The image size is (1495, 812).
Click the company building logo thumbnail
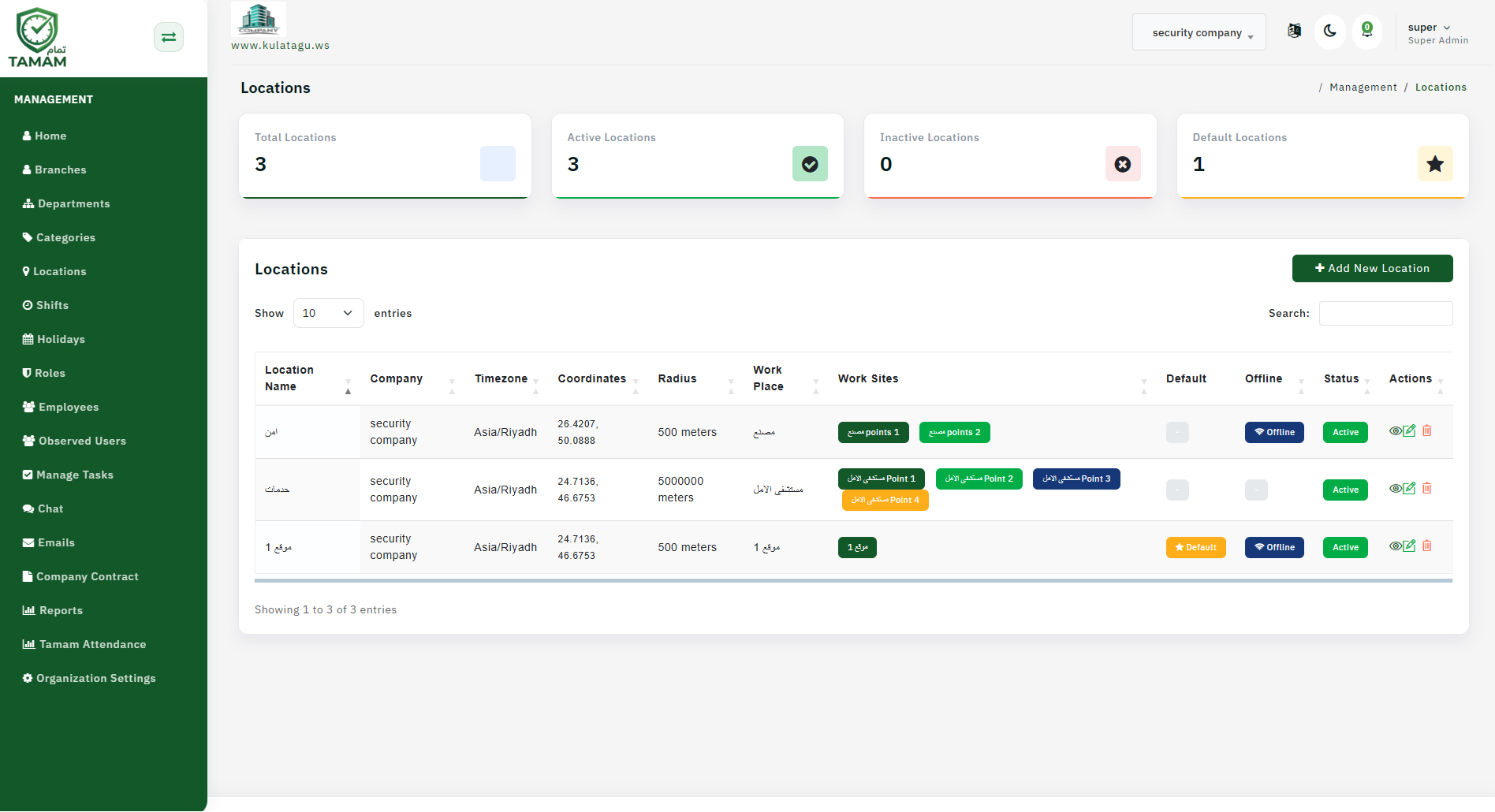(x=259, y=19)
